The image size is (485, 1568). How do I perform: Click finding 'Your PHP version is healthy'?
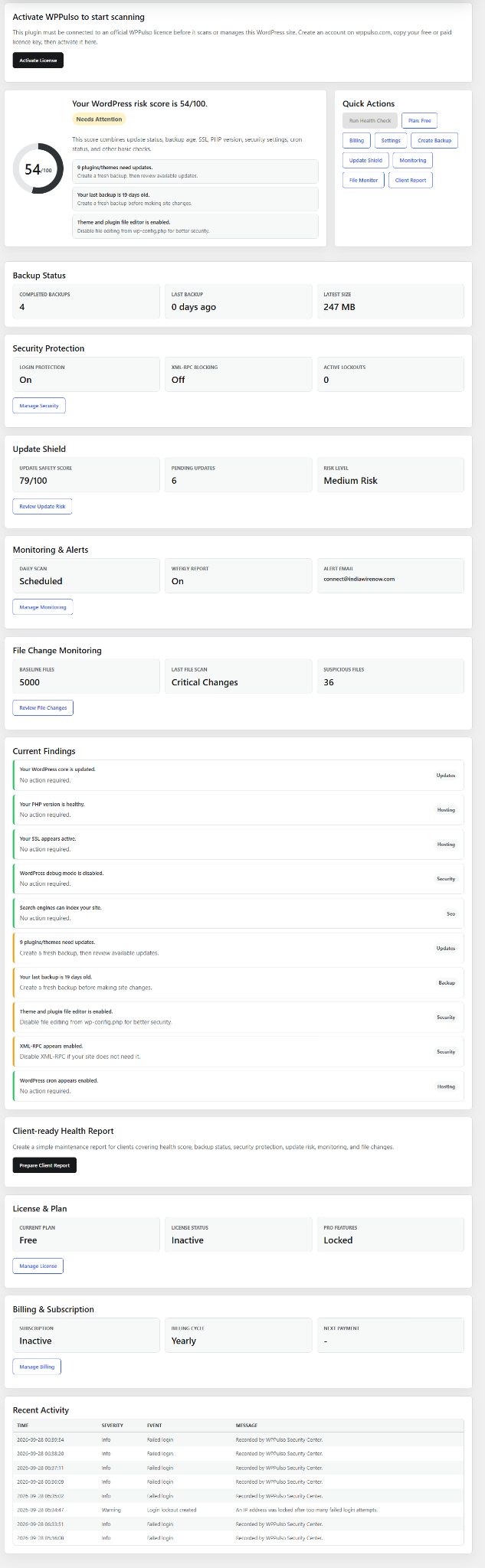pos(238,809)
